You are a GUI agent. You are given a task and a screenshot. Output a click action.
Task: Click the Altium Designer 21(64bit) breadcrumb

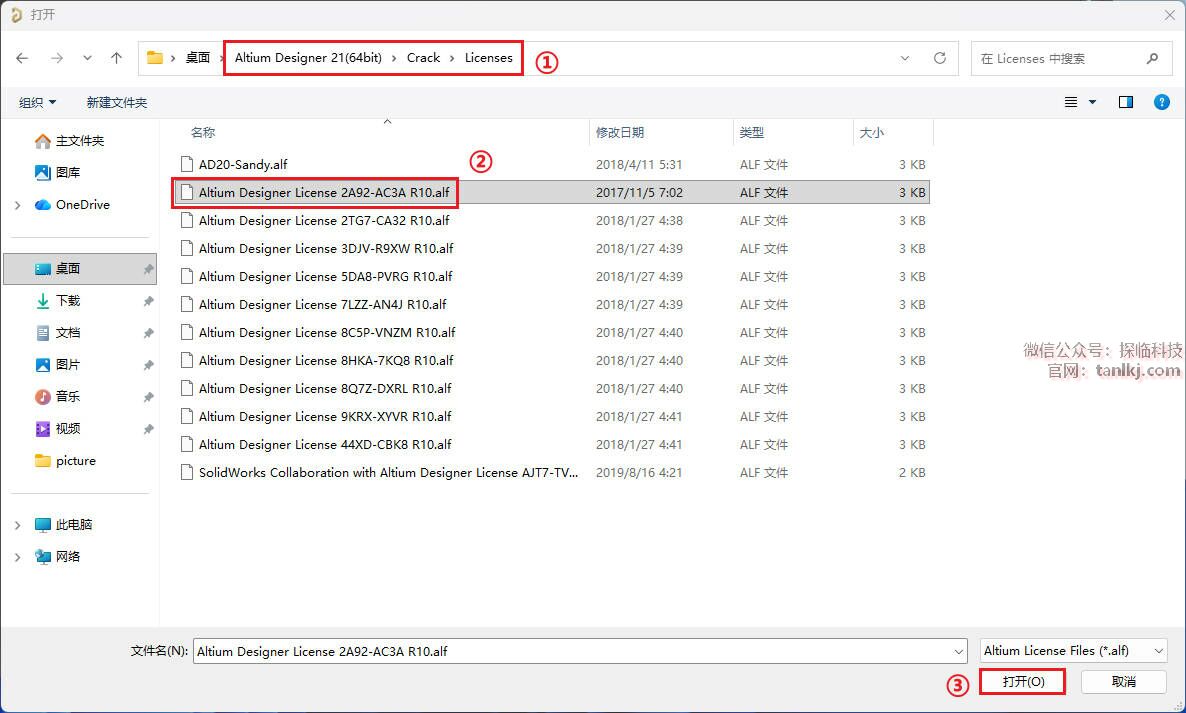point(308,57)
